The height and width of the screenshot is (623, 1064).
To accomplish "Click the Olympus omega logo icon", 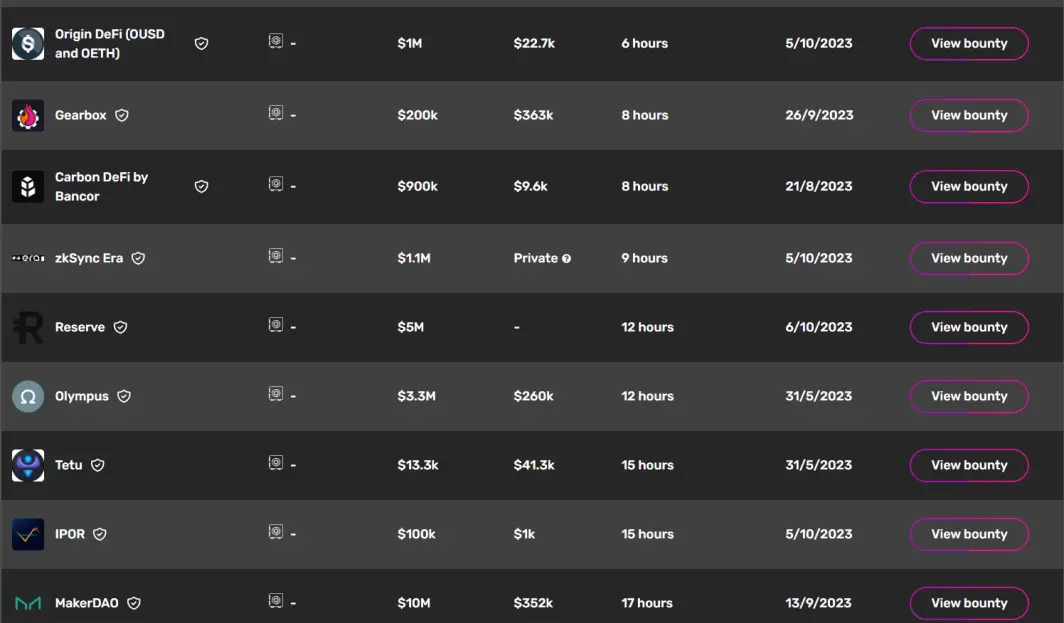I will pyautogui.click(x=28, y=396).
